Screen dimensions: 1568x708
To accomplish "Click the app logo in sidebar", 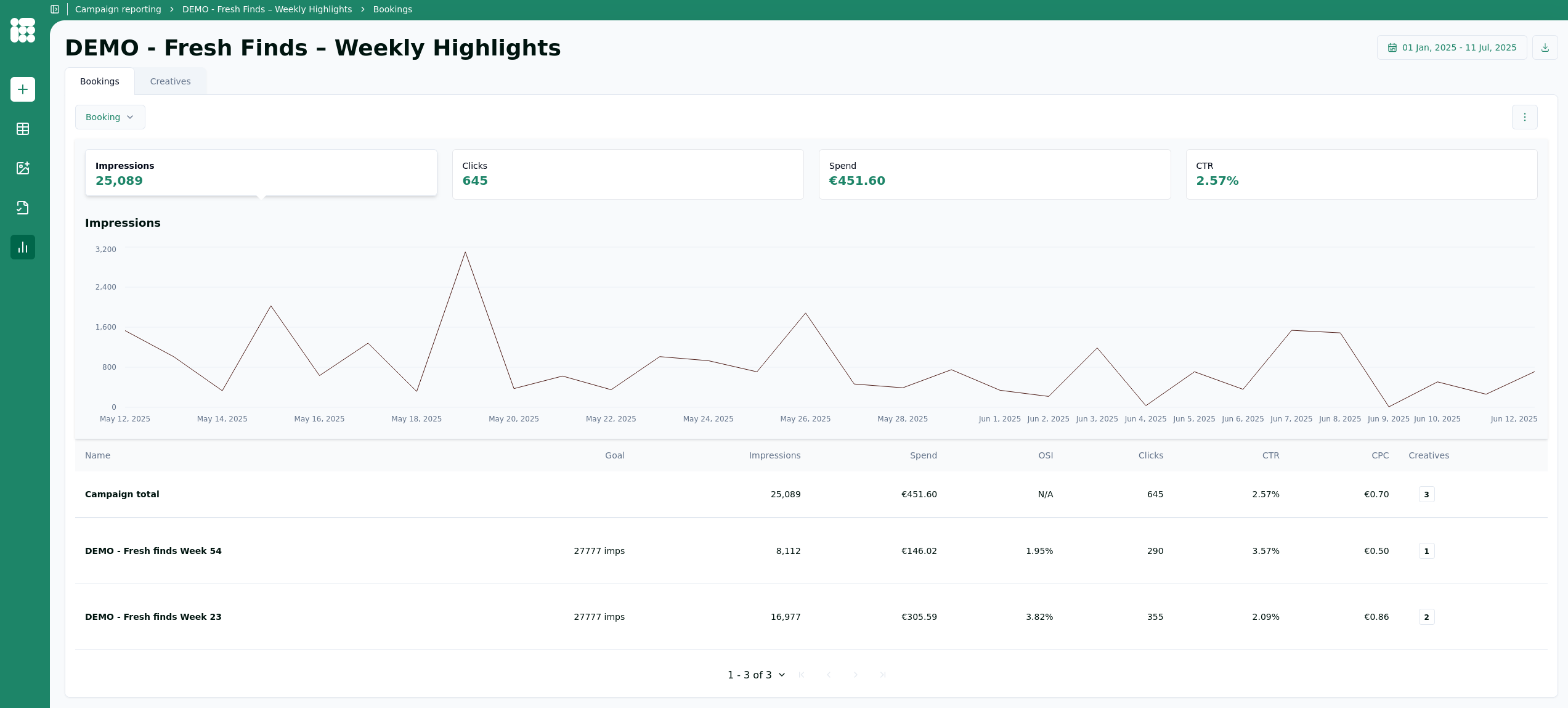I will point(23,30).
